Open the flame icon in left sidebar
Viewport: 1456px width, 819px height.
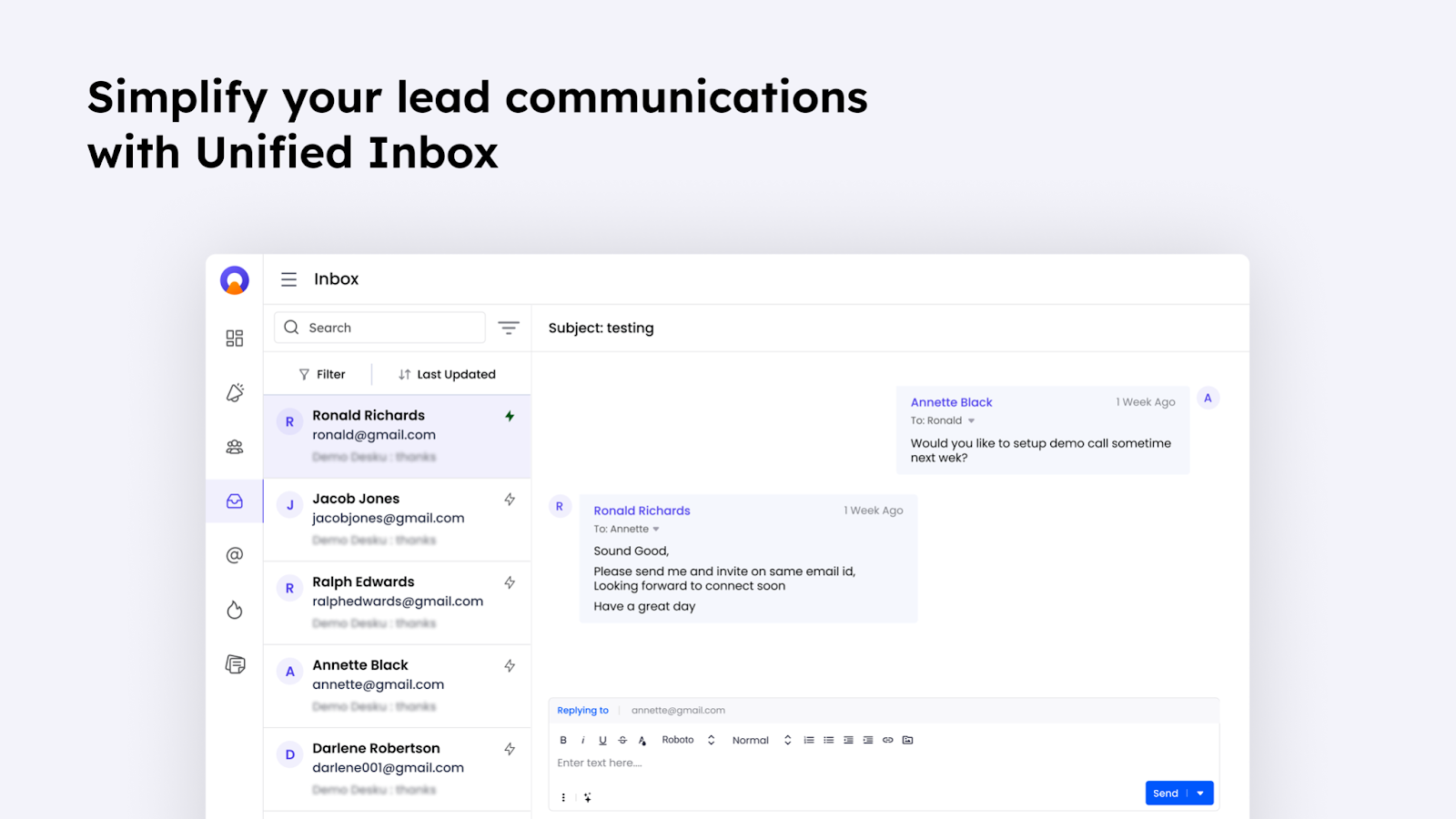tap(235, 610)
